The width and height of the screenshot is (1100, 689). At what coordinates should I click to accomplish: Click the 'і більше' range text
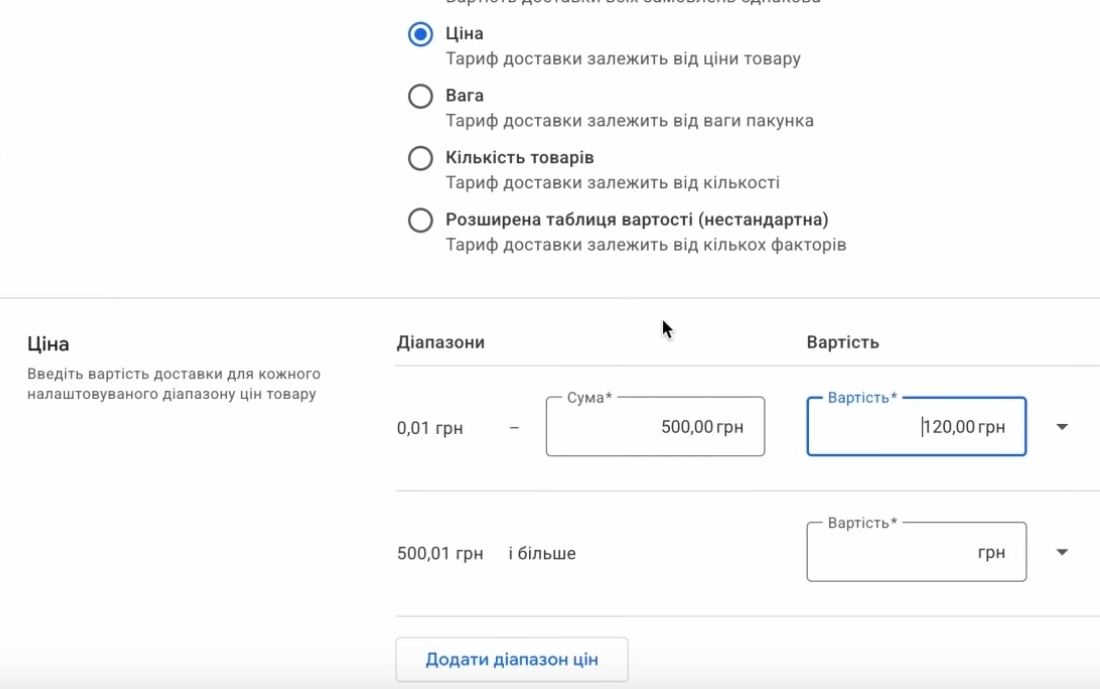(542, 553)
